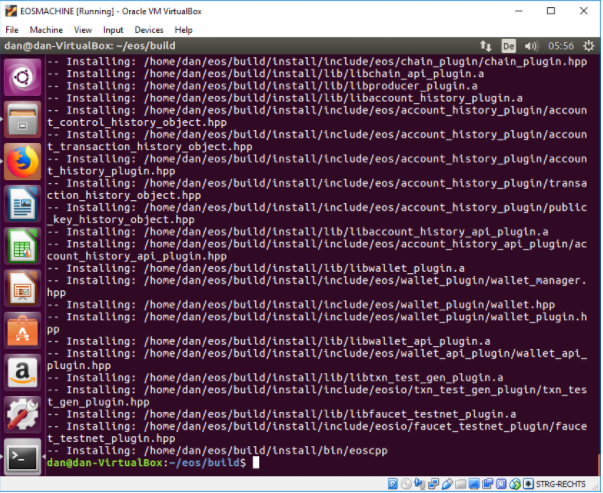Click the keyboard capture arrow icon
Viewport: 603px width, 493px height.
[x=528, y=484]
